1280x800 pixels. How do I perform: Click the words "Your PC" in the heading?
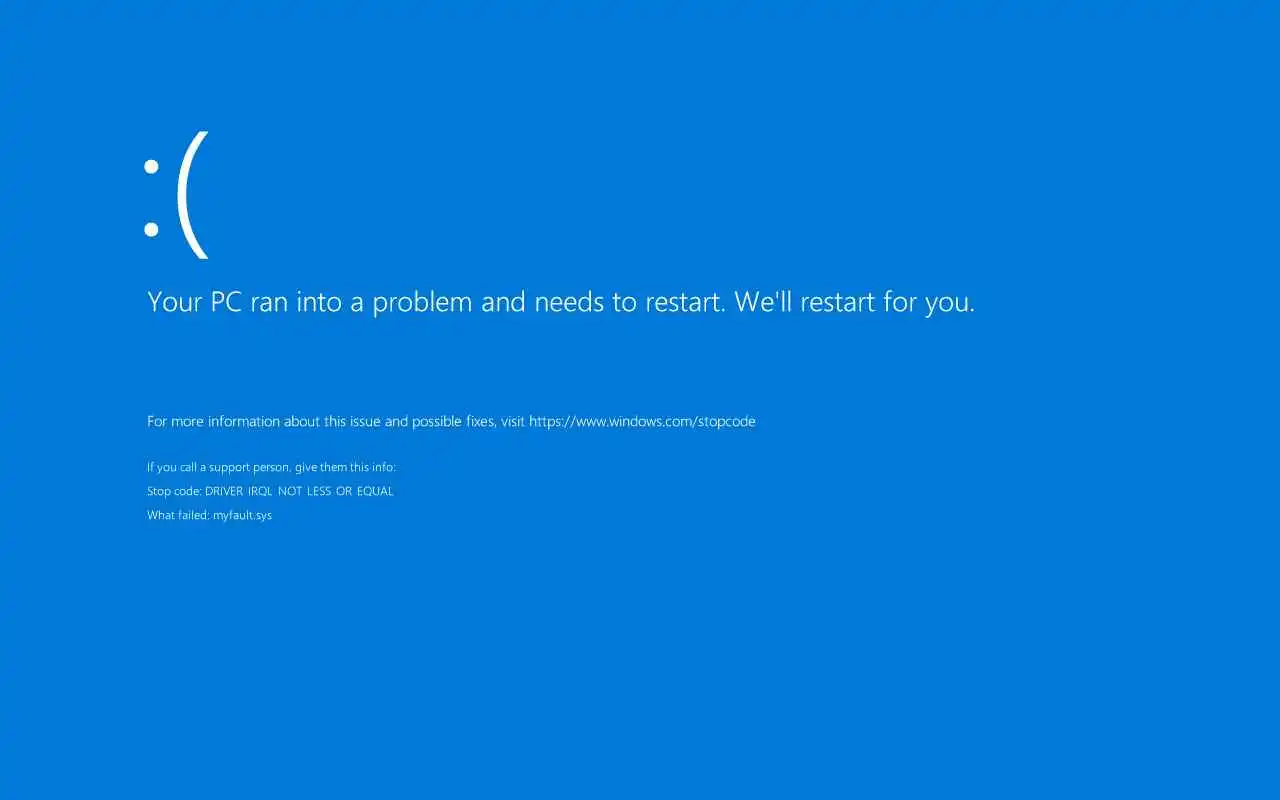pyautogui.click(x=195, y=302)
